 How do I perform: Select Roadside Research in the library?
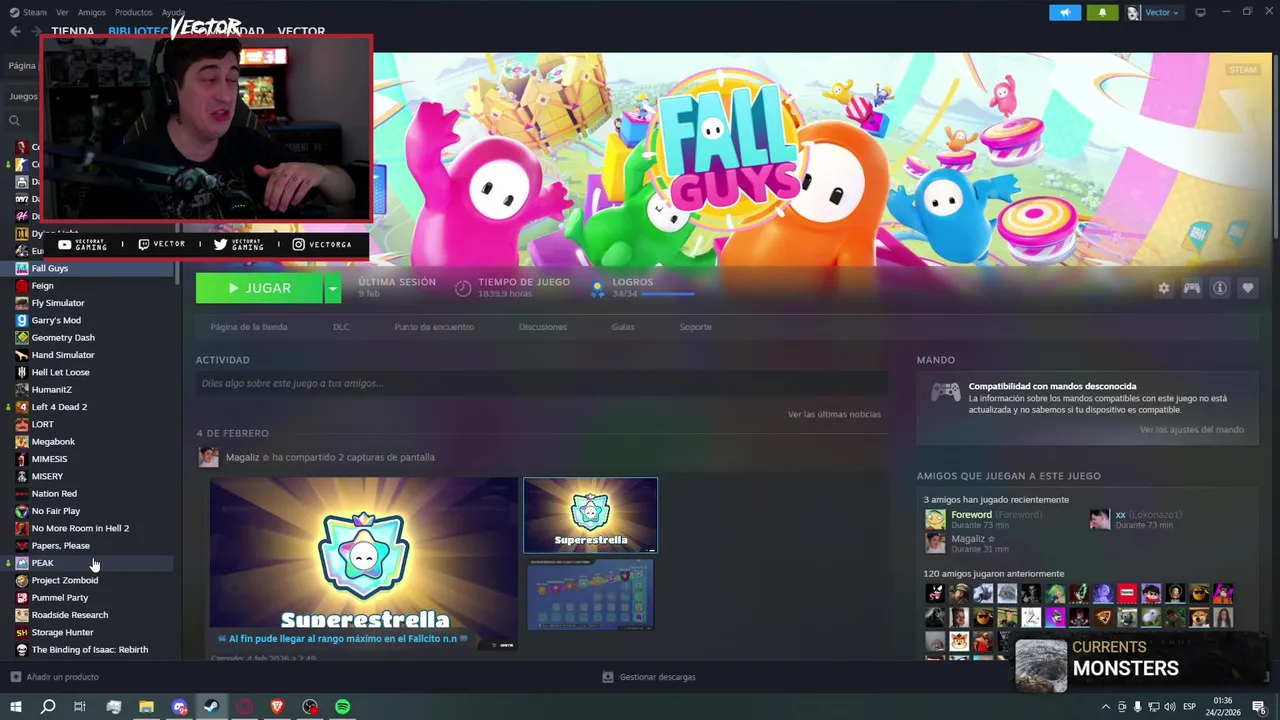tap(70, 615)
